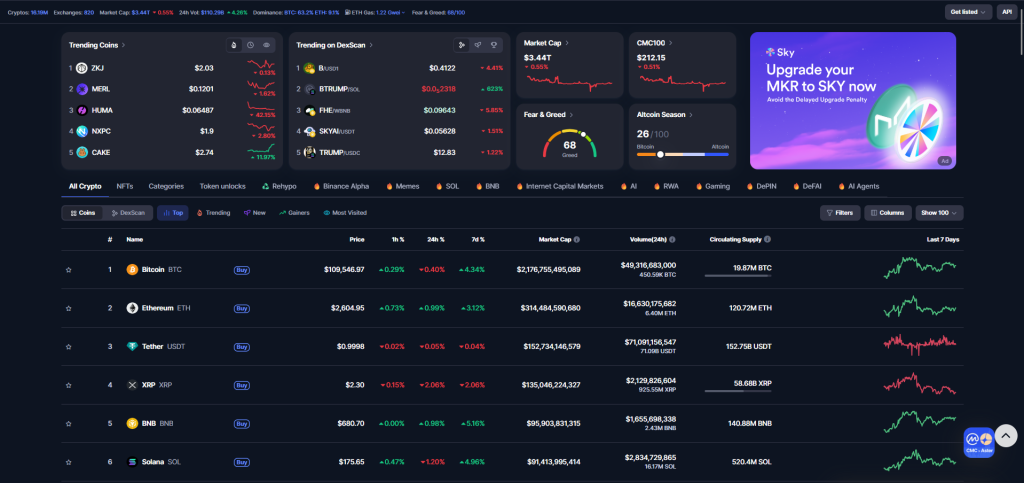Open the ZKJ trending coin icon
The image size is (1024, 483).
pos(82,68)
